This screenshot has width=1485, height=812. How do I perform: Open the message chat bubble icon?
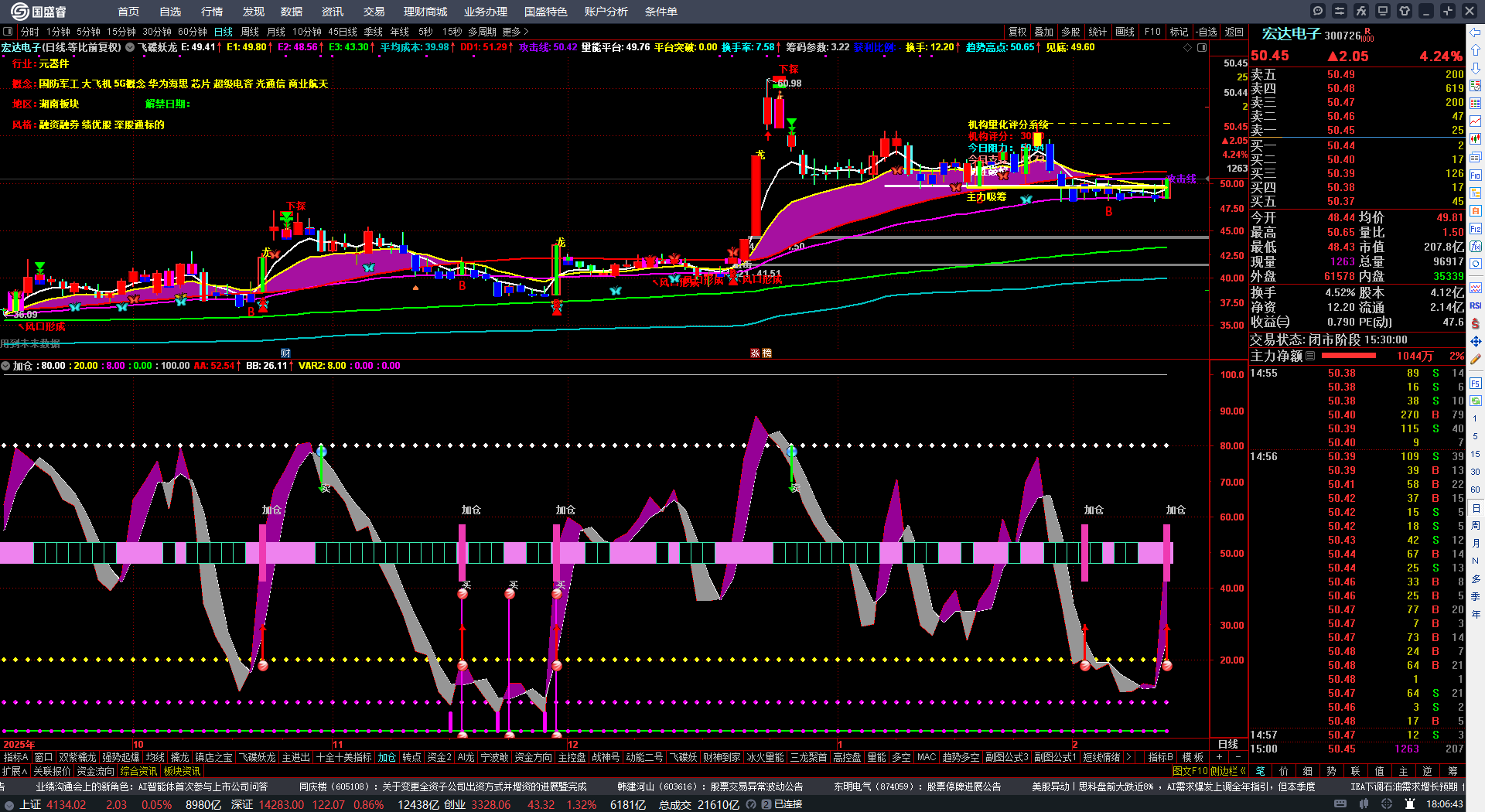click(x=1318, y=11)
